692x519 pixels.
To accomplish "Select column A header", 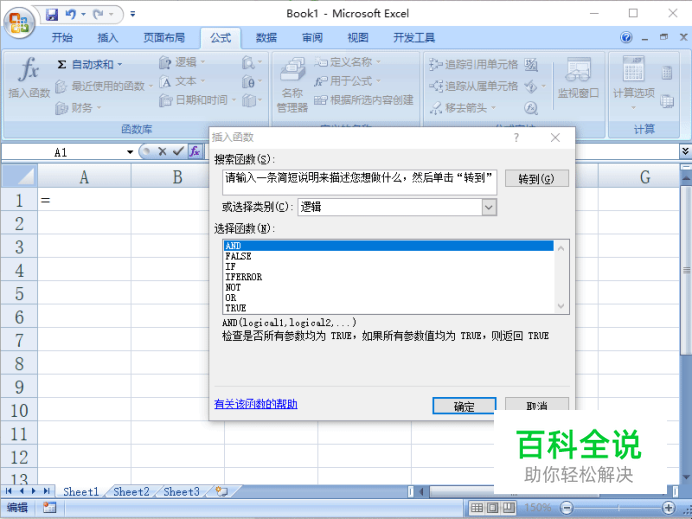I will 84,177.
